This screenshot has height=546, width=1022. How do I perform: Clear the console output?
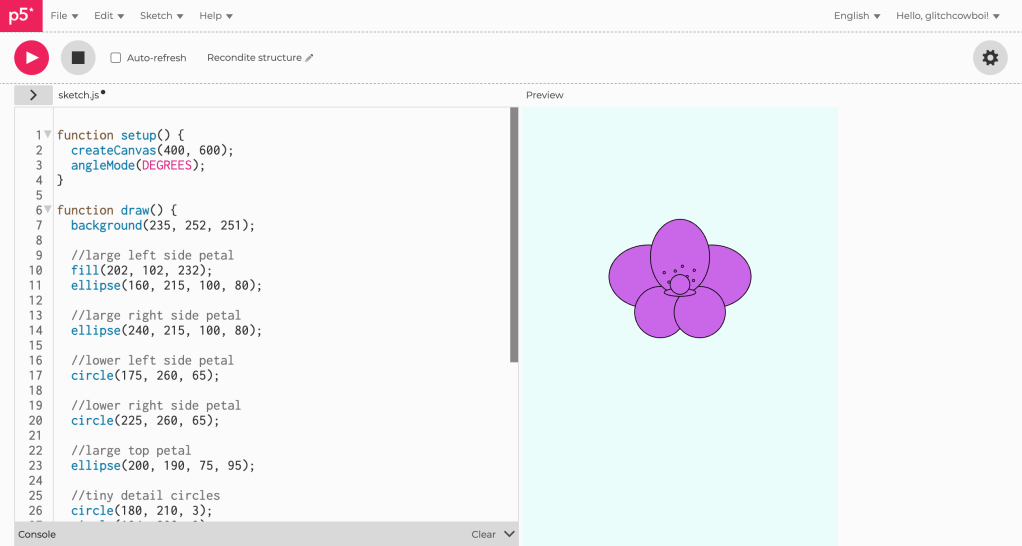tap(483, 534)
